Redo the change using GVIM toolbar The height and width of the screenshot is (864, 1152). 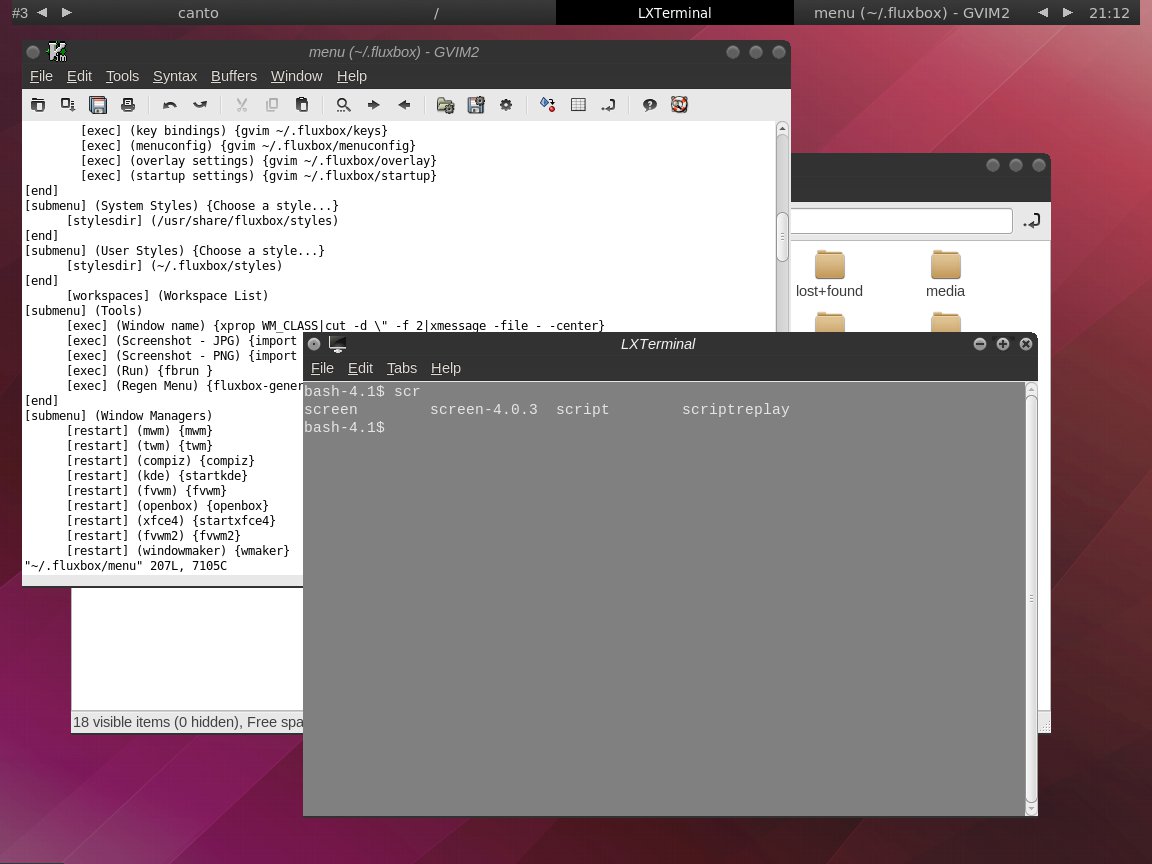(x=200, y=105)
